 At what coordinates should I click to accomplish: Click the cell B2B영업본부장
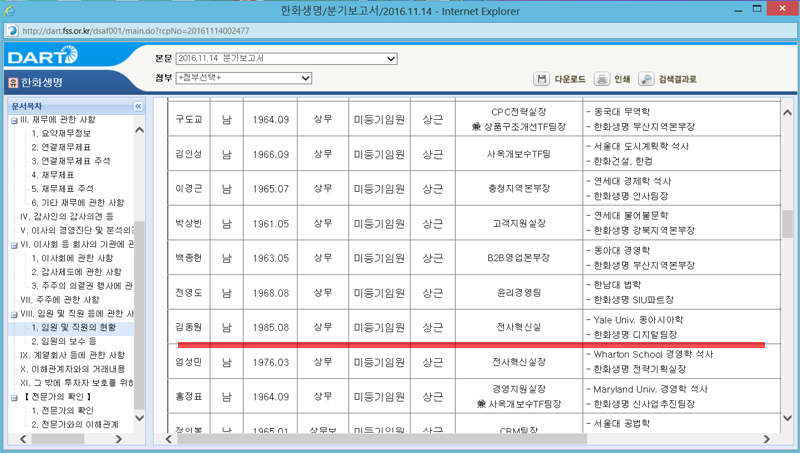click(519, 258)
